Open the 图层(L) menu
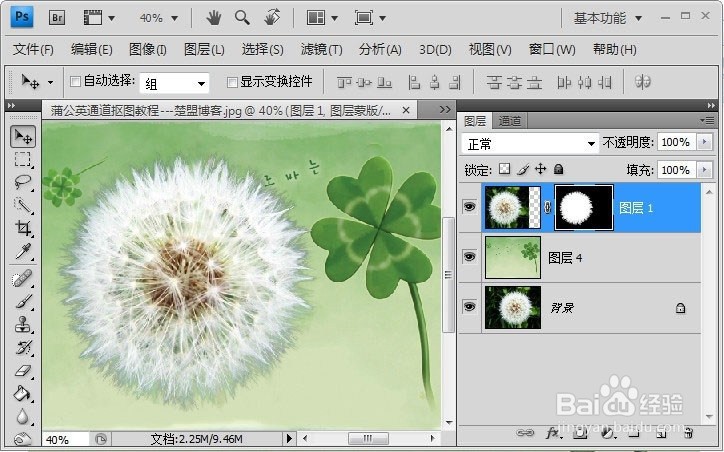 [x=204, y=49]
